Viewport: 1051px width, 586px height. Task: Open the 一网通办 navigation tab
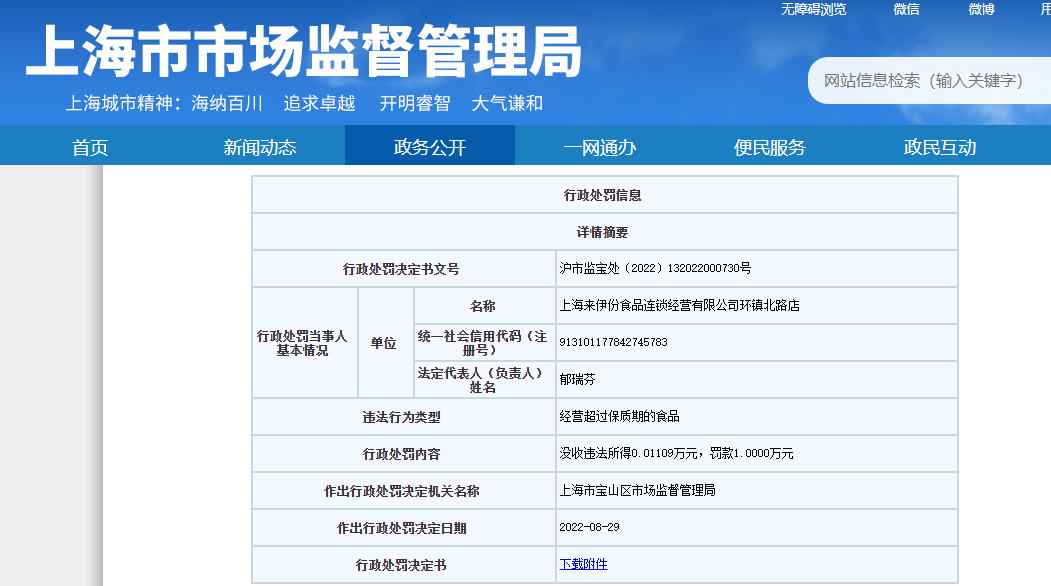(x=600, y=147)
